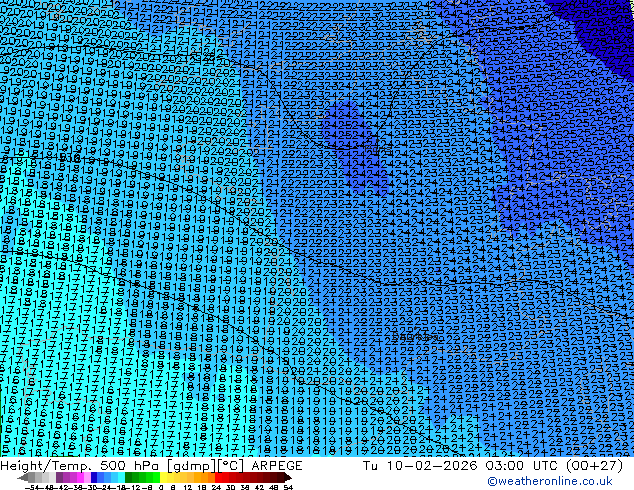
Task: Click the -54 legend scale value
Action: [x=32, y=487]
